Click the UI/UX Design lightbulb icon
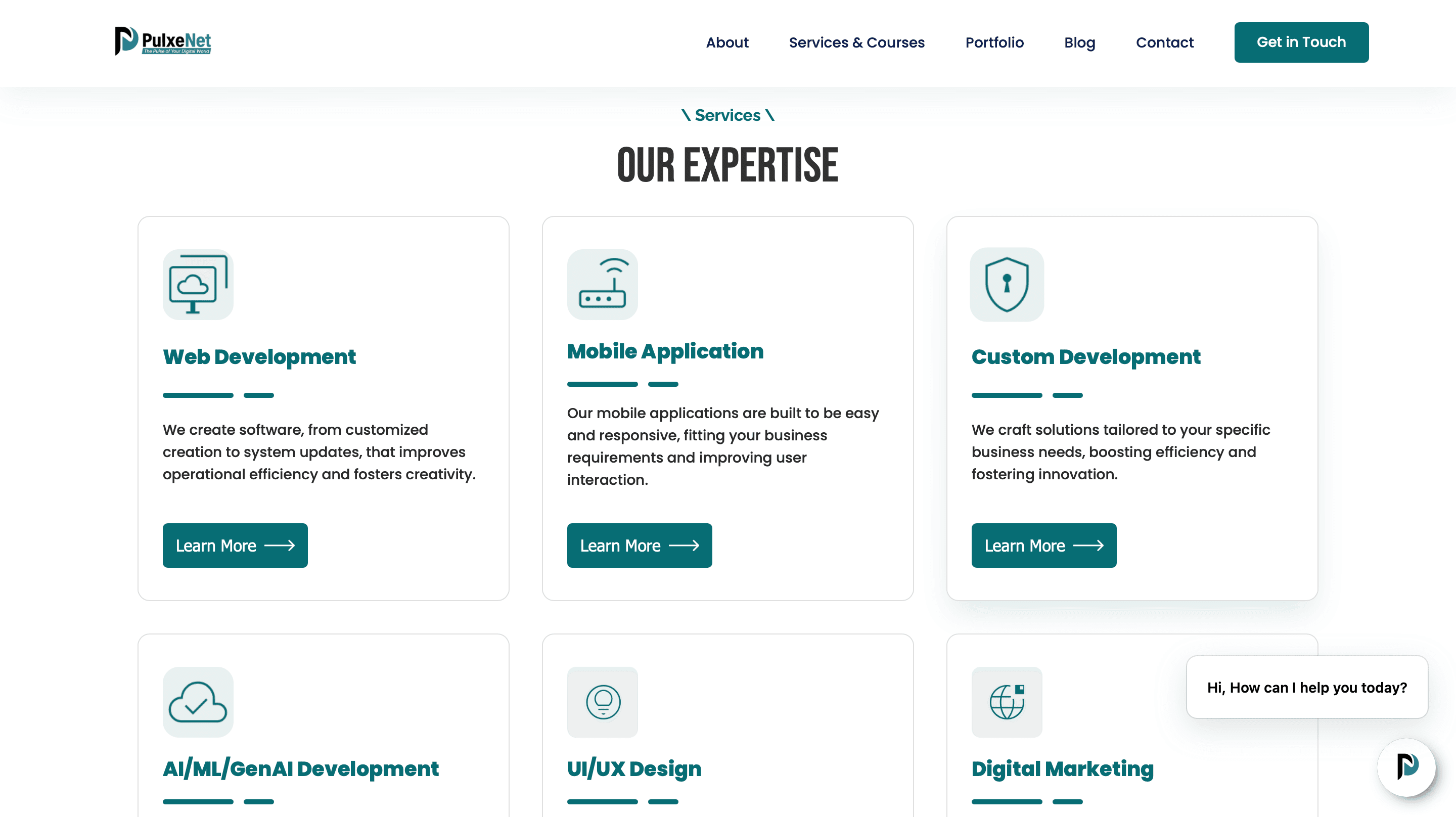Screen dimensions: 1456x817 pyautogui.click(x=603, y=702)
